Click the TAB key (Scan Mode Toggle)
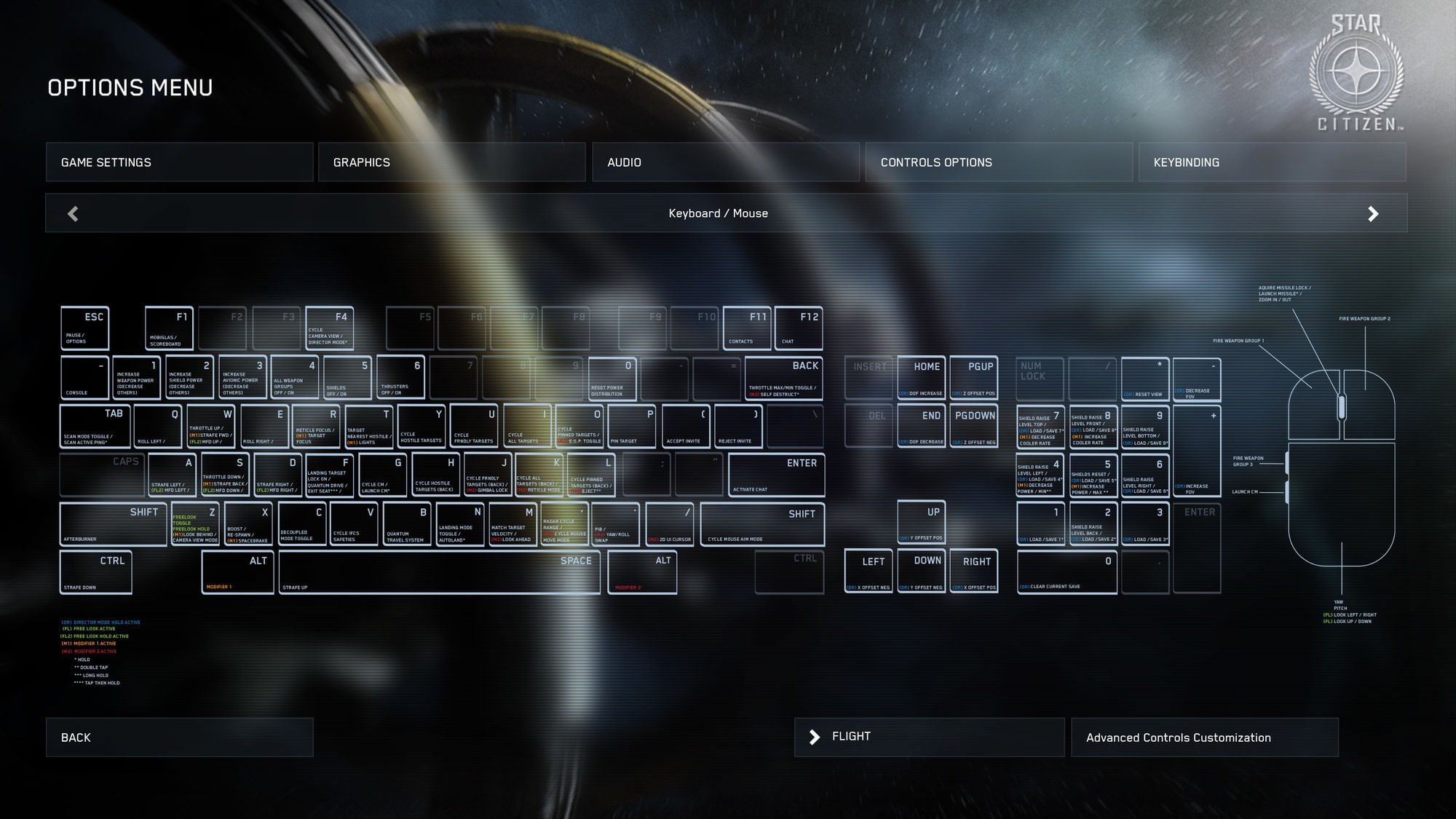Viewport: 1456px width, 819px height. click(x=95, y=426)
